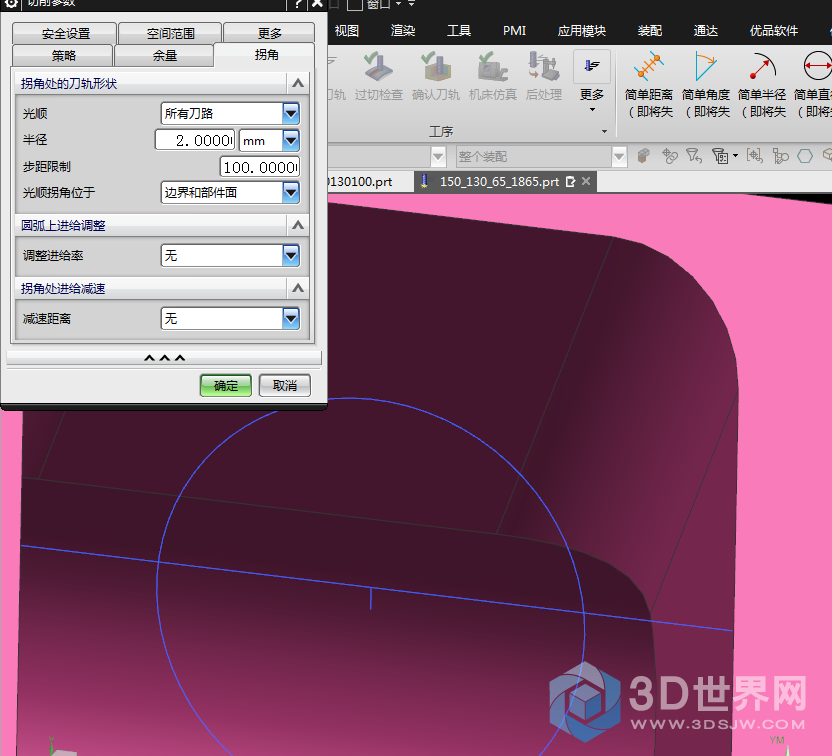Open the 更多 operations dropdown in ribbon
This screenshot has height=756, width=832.
pyautogui.click(x=592, y=81)
